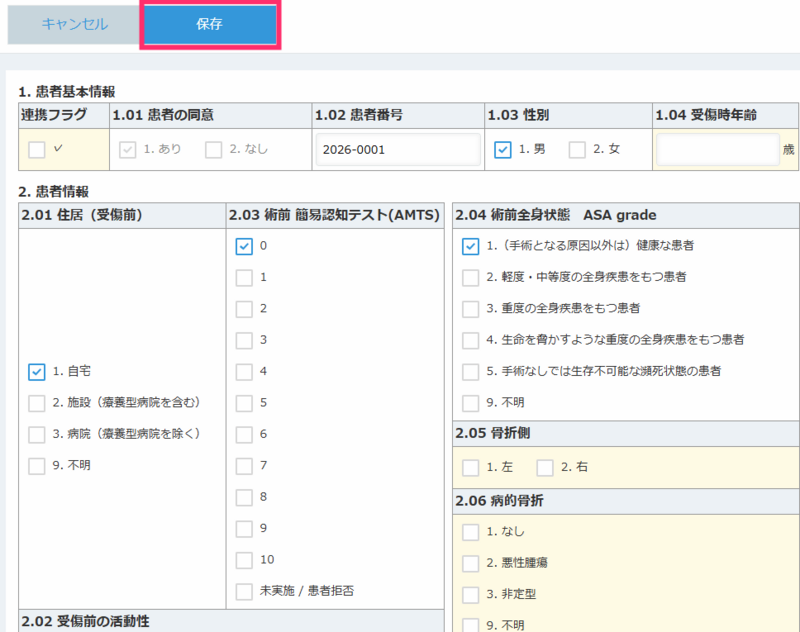Check 1. なし under 病的骨折
This screenshot has height=632, width=800.
[x=470, y=533]
